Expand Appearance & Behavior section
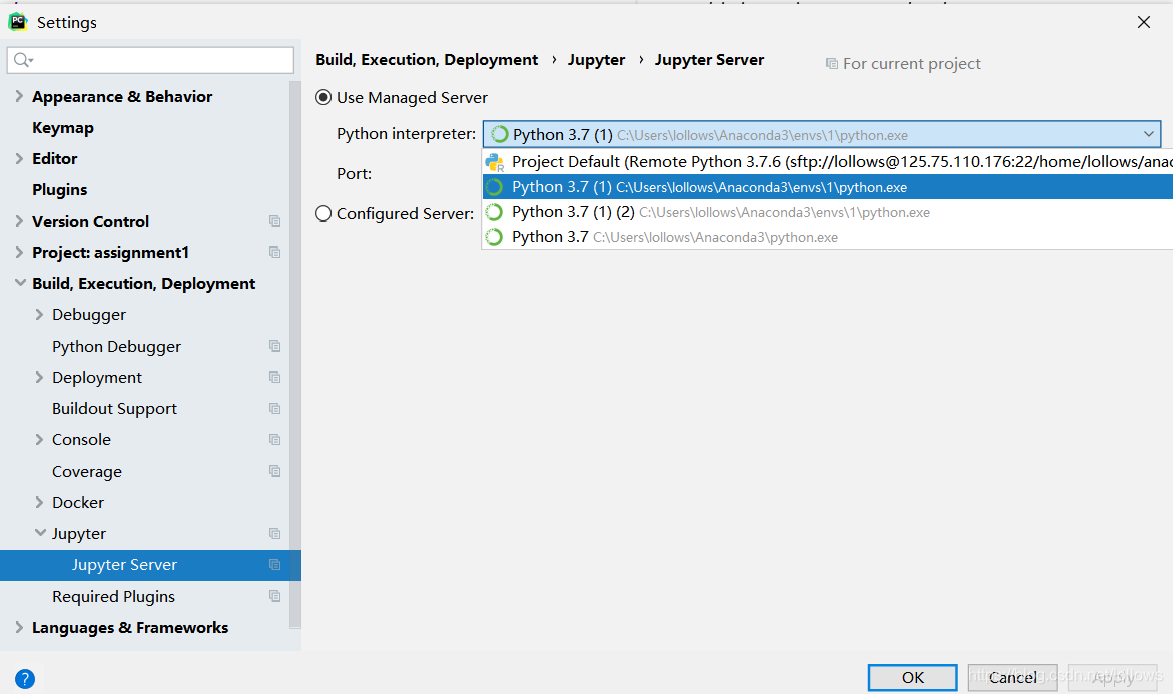This screenshot has width=1173, height=694. [19, 96]
